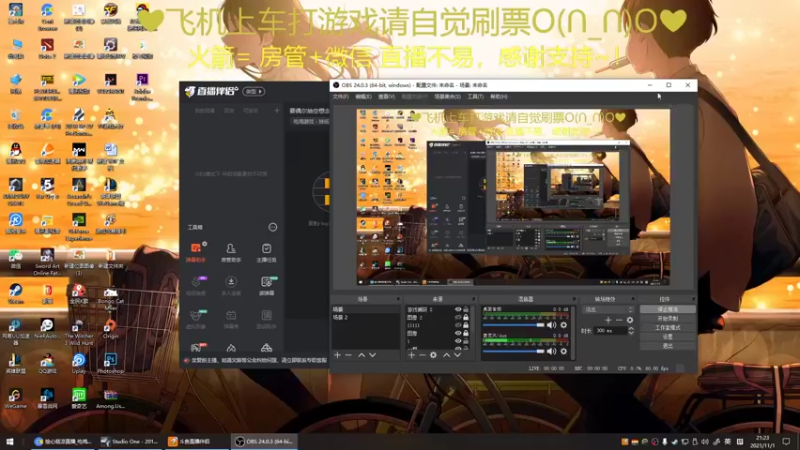Open the 淡出 scene transition dropdown
Viewport: 800px width, 450px height.
click(x=608, y=310)
